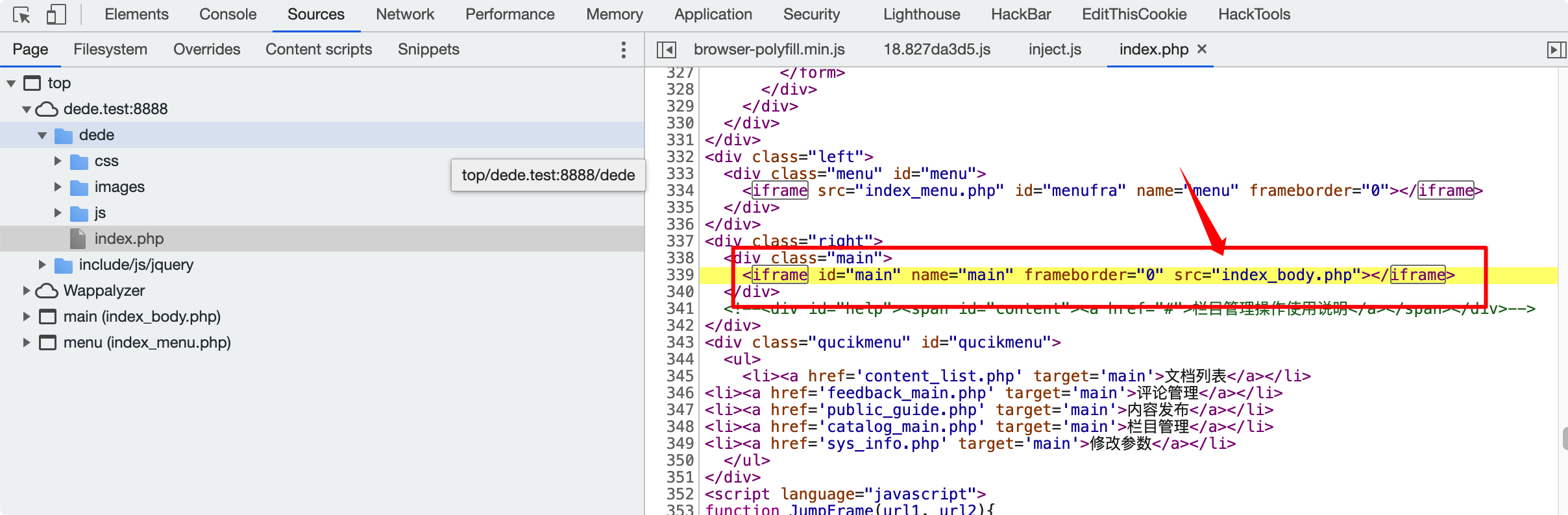1568x515 pixels.
Task: Open the Overrides navigator tab
Action: 206,49
